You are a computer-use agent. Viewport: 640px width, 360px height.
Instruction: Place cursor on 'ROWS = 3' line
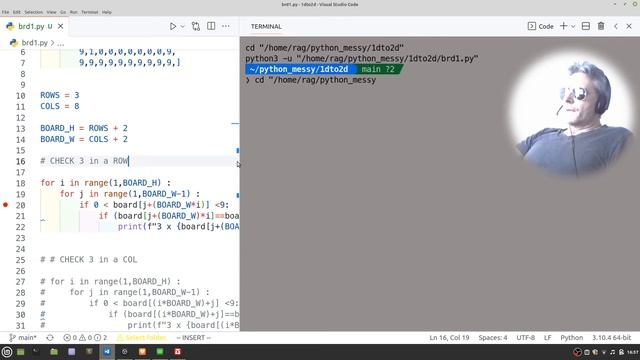pos(60,95)
